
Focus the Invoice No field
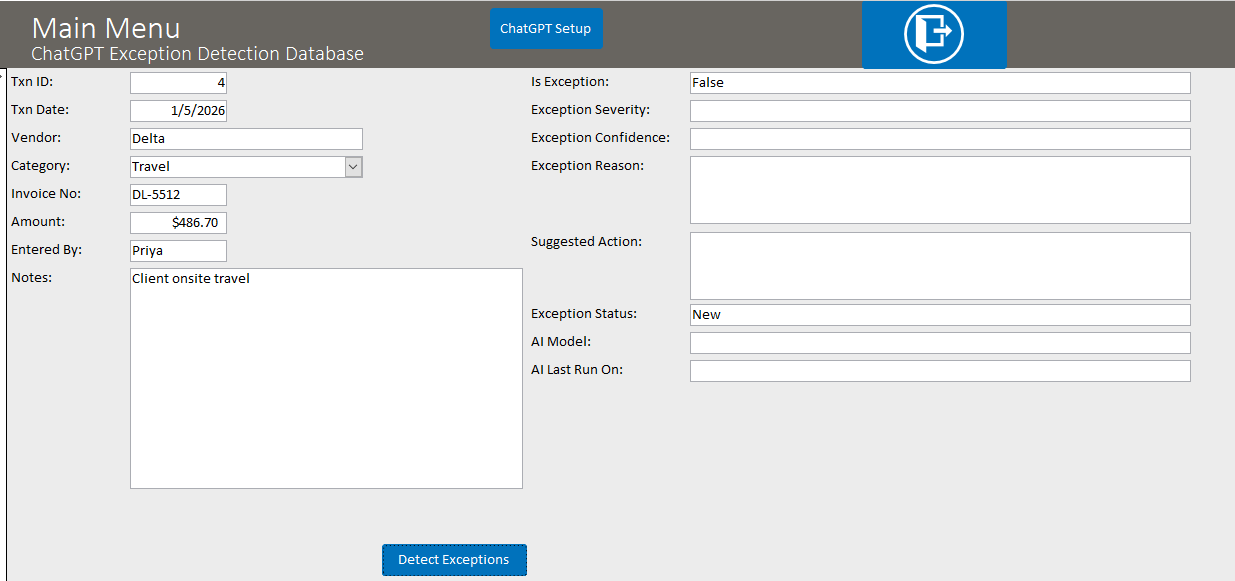pyautogui.click(x=178, y=195)
